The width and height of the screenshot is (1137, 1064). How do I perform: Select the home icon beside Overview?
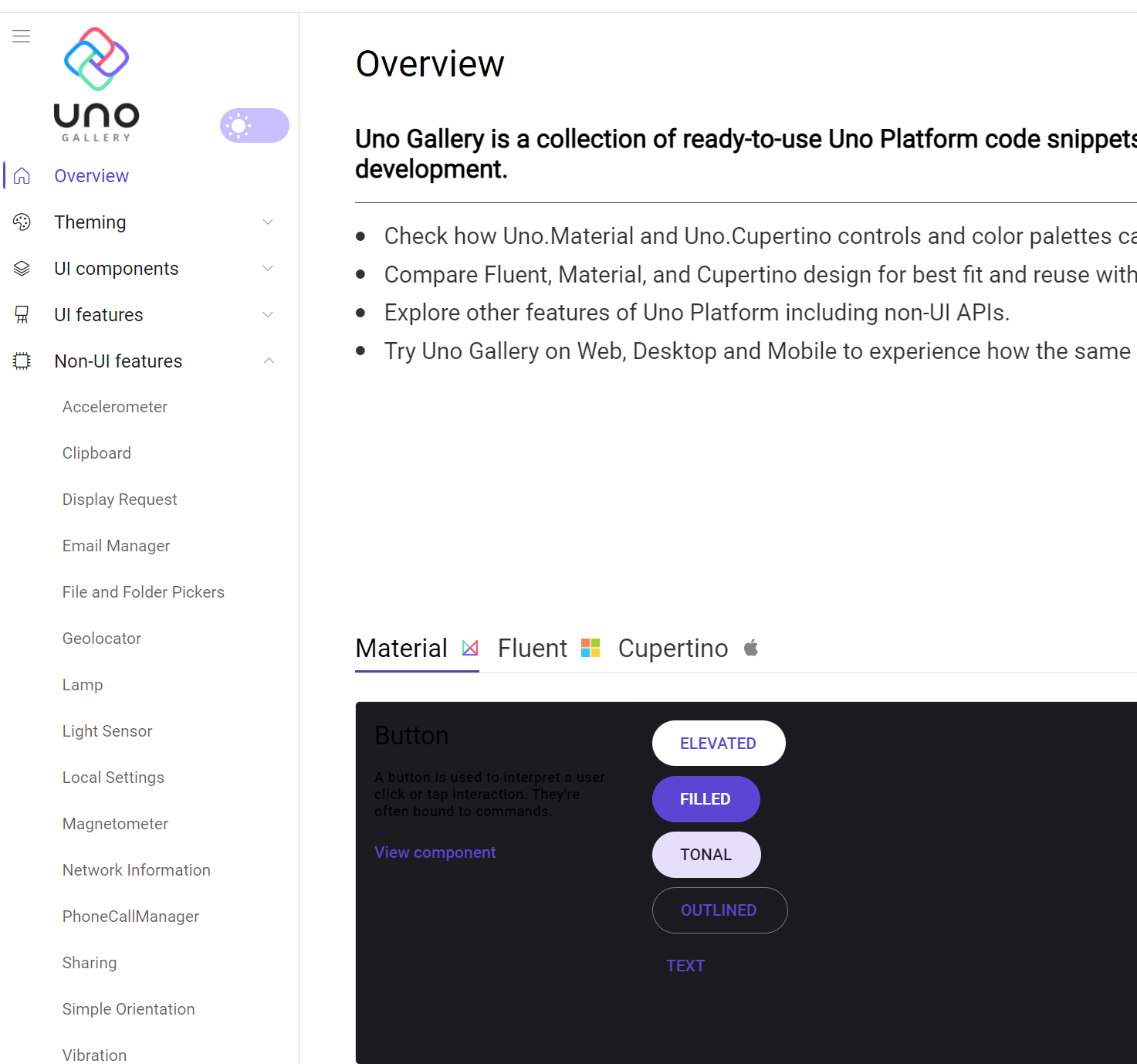click(x=21, y=175)
